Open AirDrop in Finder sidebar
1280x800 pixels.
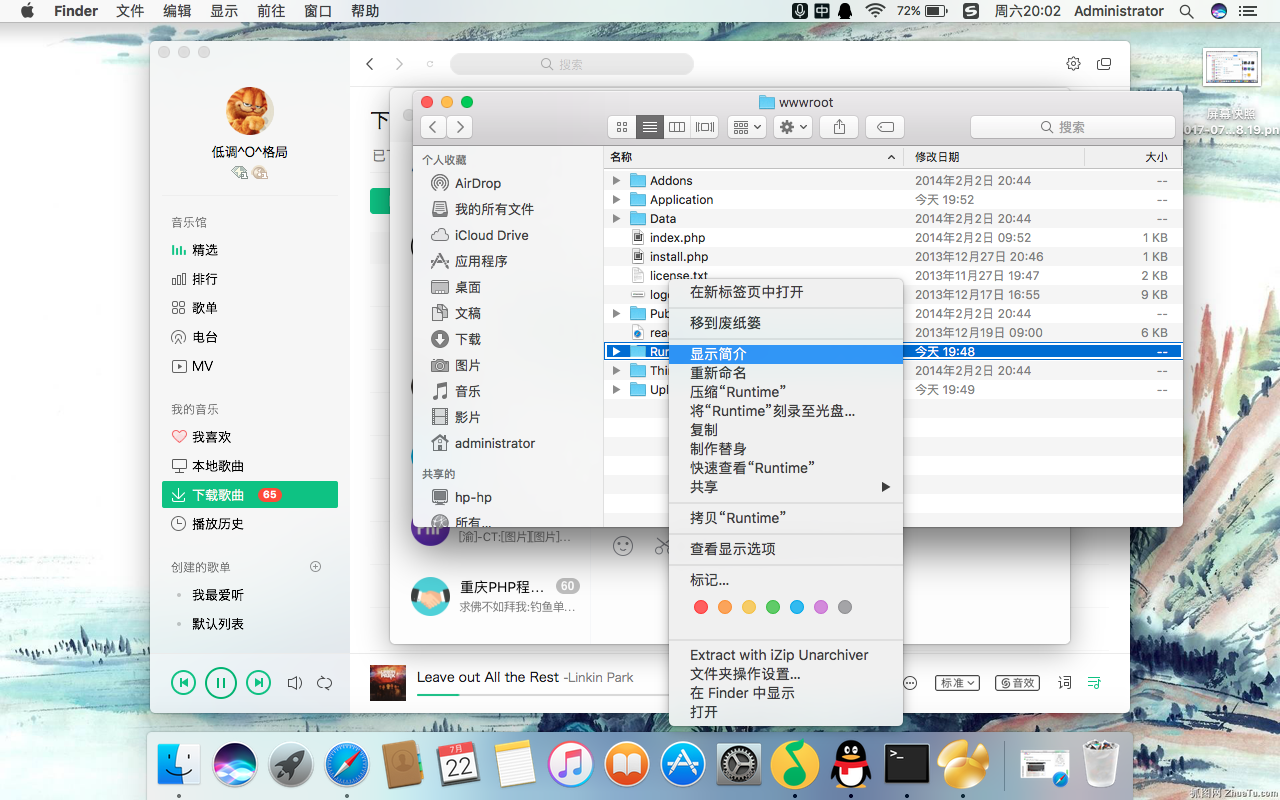click(477, 183)
